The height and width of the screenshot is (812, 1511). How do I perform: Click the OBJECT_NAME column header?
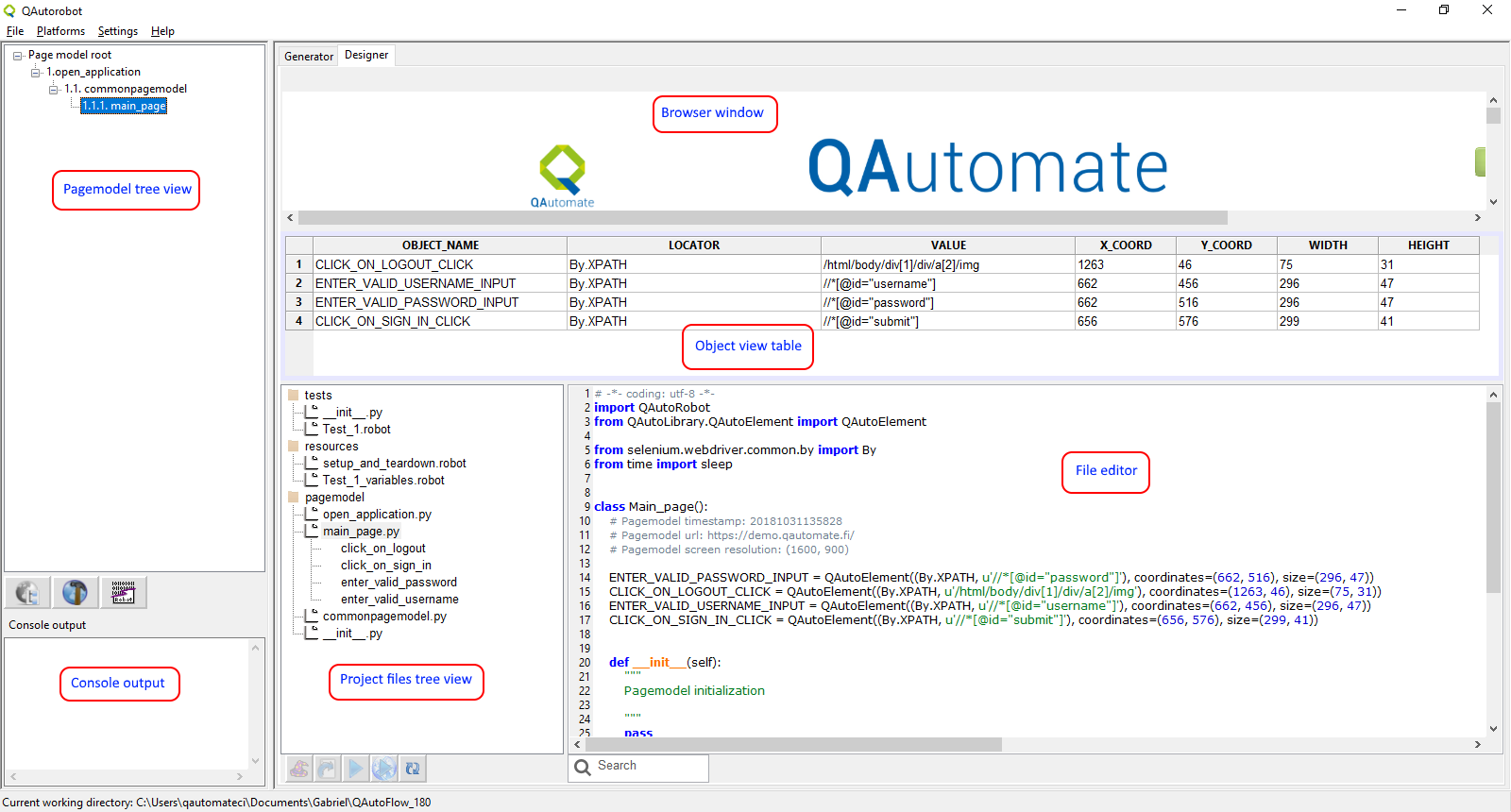(x=440, y=245)
